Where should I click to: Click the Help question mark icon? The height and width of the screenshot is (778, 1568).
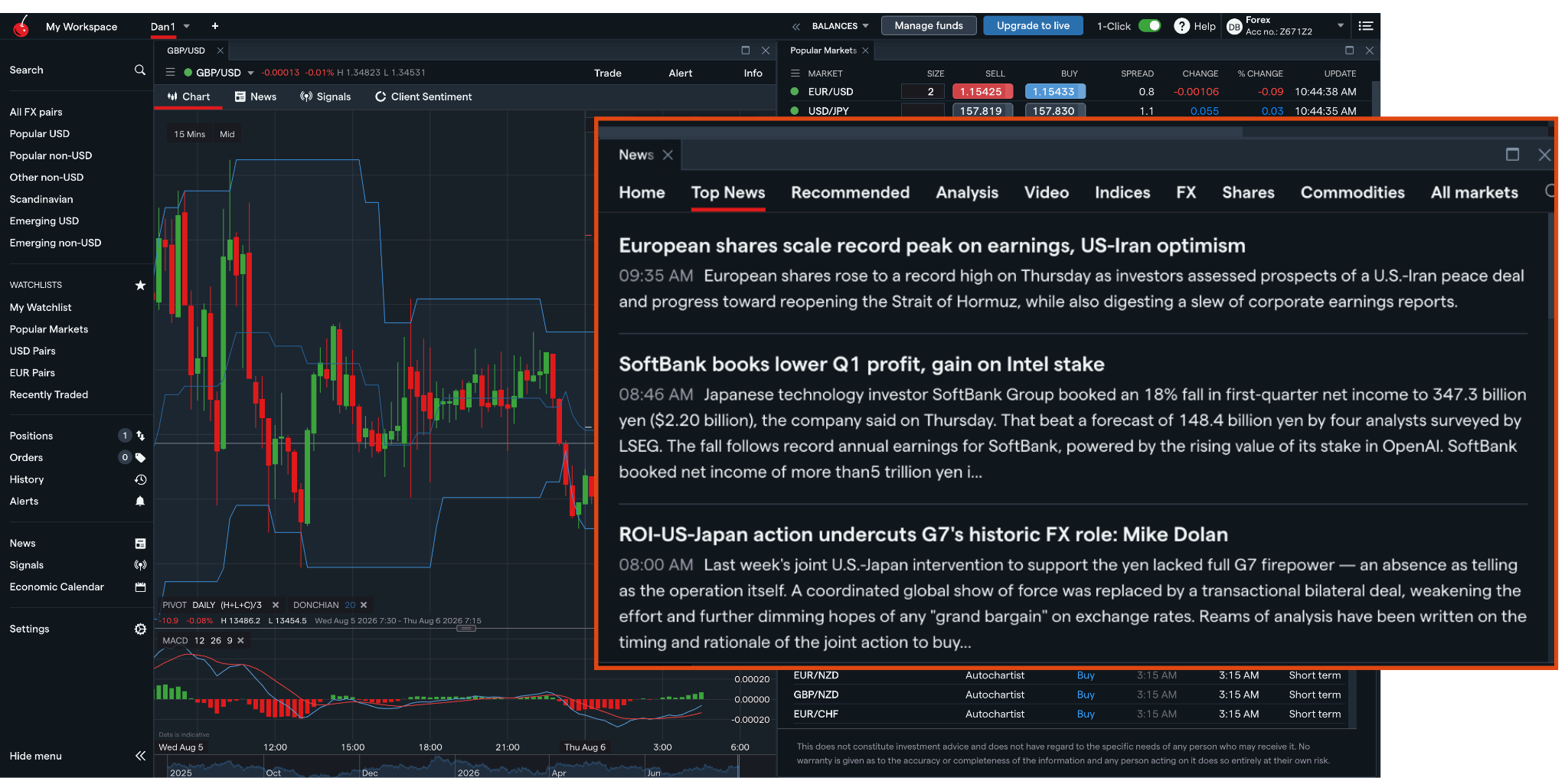1181,26
